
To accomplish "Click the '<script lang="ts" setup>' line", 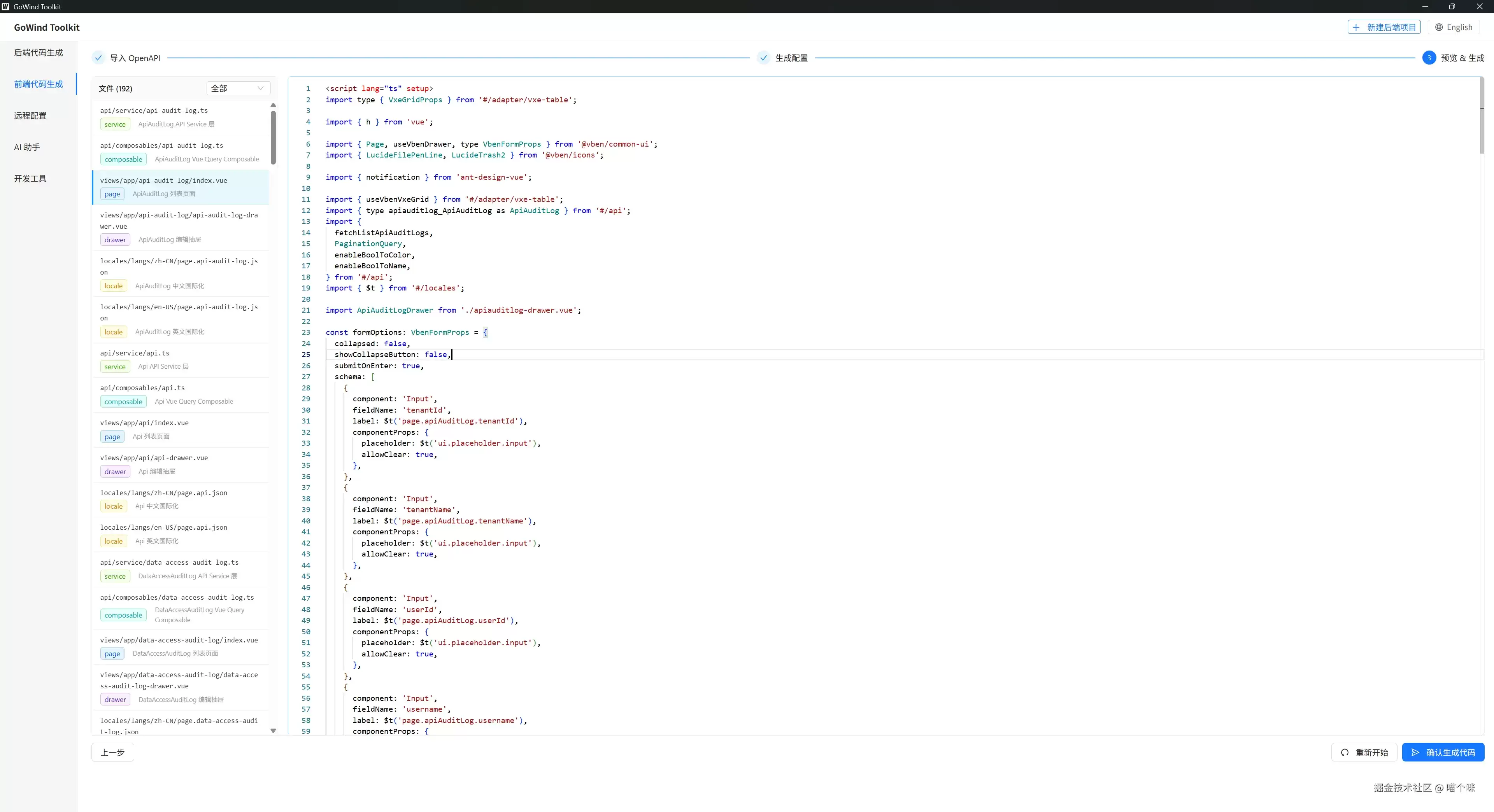I will pyautogui.click(x=379, y=89).
